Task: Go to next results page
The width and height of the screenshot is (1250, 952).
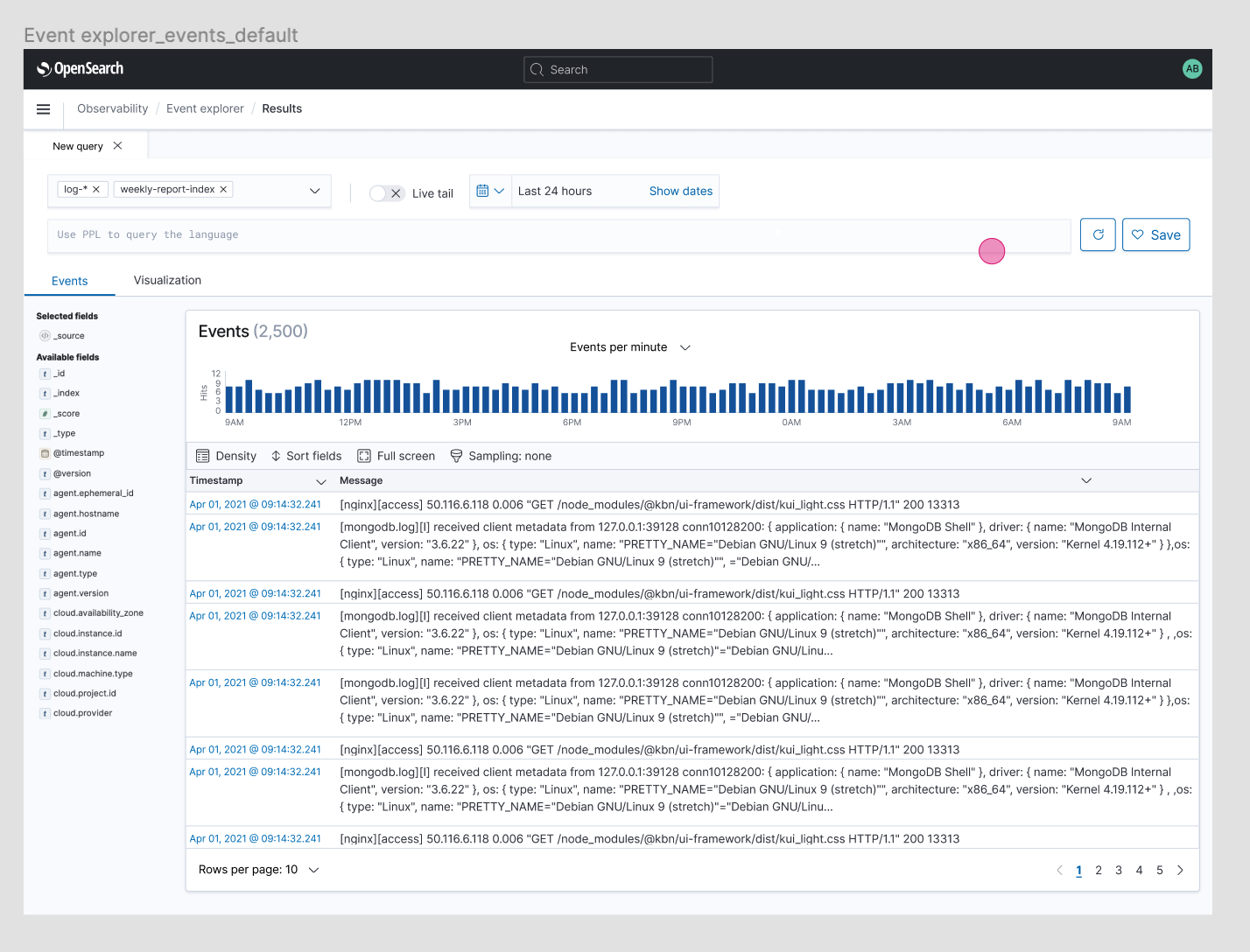Action: click(1180, 870)
